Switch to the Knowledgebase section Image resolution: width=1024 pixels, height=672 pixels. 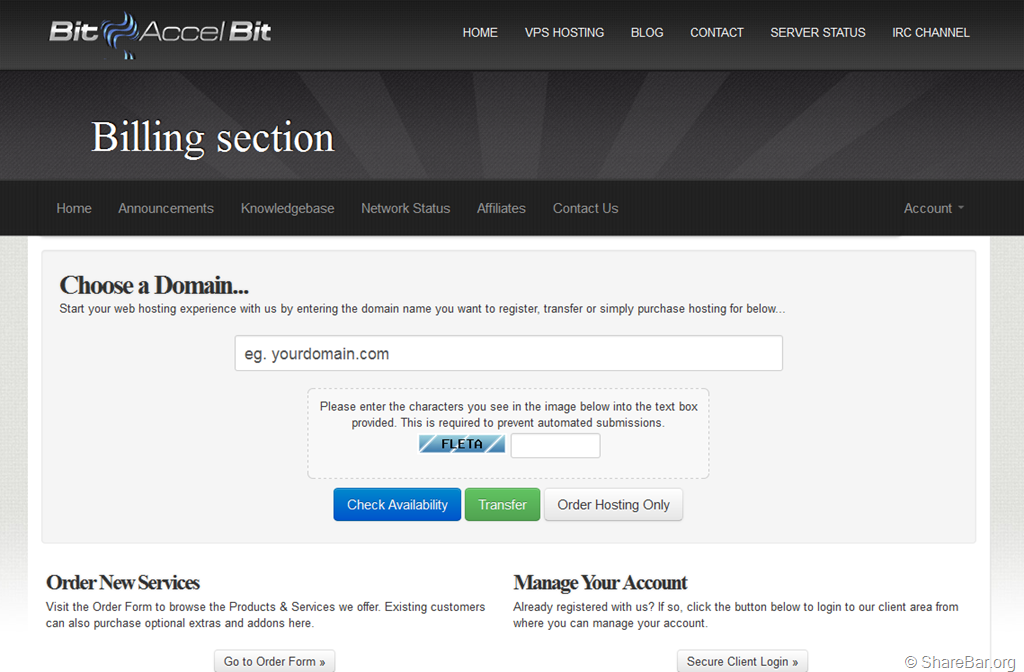pyautogui.click(x=287, y=208)
